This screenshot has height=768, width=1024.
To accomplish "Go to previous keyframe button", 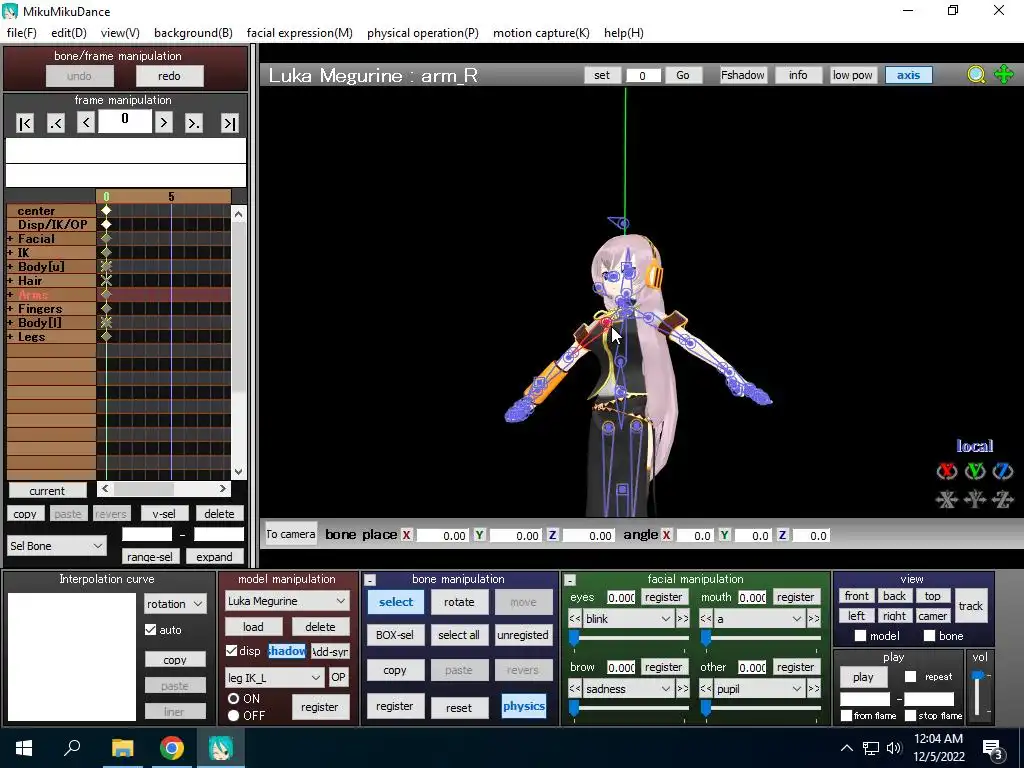I will tap(56, 123).
